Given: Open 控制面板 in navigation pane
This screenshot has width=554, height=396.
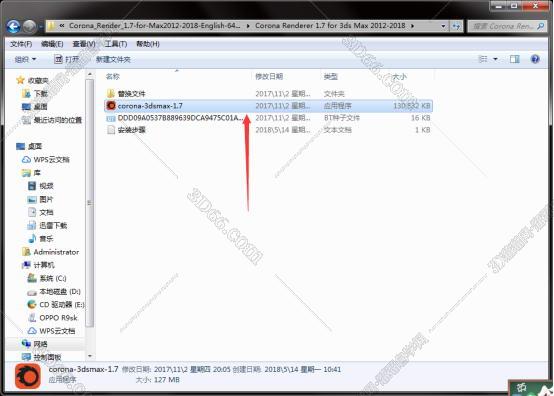Looking at the screenshot, I should [47, 357].
